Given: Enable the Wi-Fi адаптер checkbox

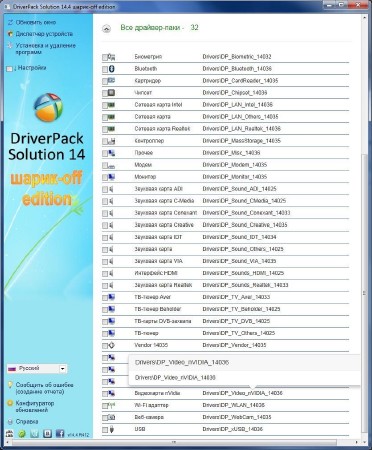Looking at the screenshot, I should coord(105,406).
